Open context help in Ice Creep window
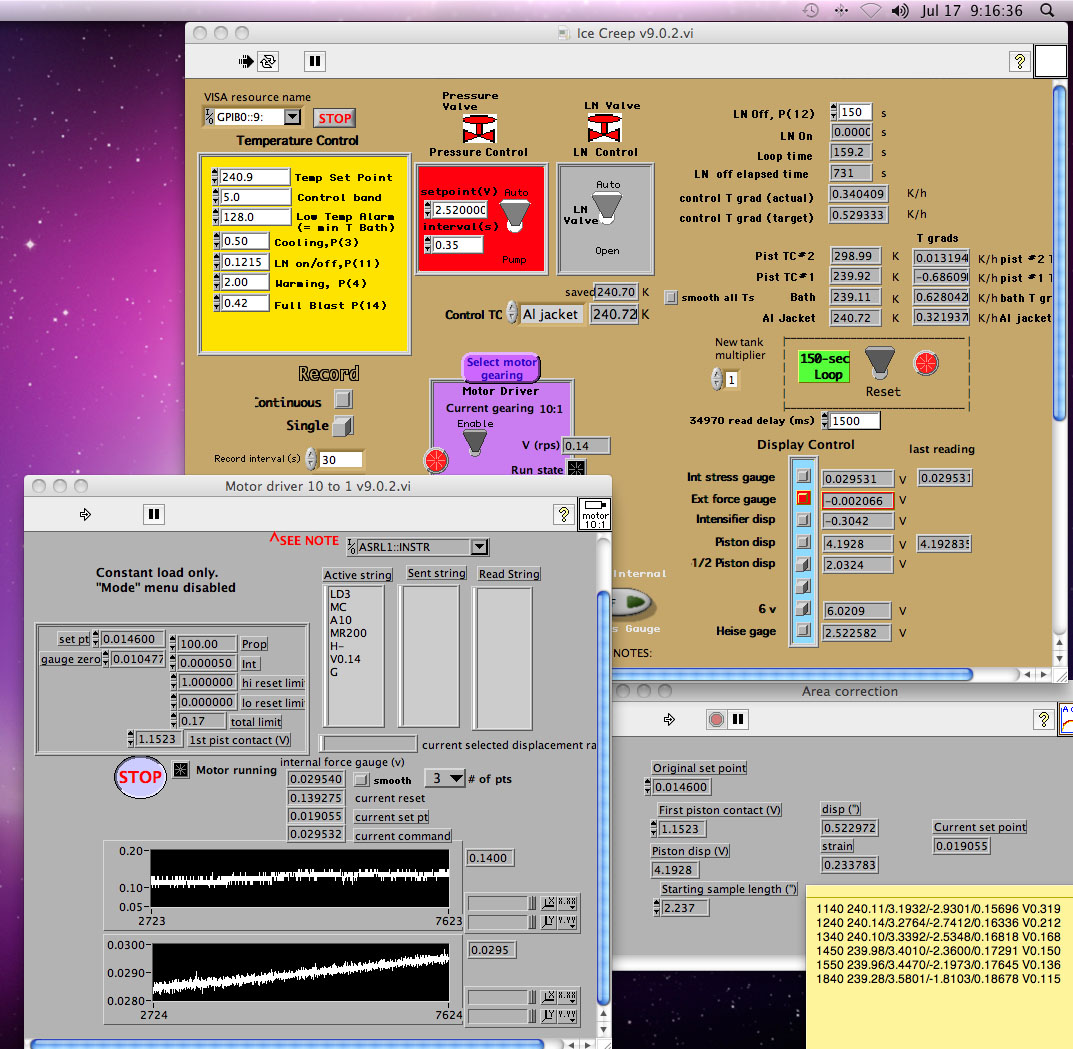1073x1049 pixels. click(x=1019, y=61)
